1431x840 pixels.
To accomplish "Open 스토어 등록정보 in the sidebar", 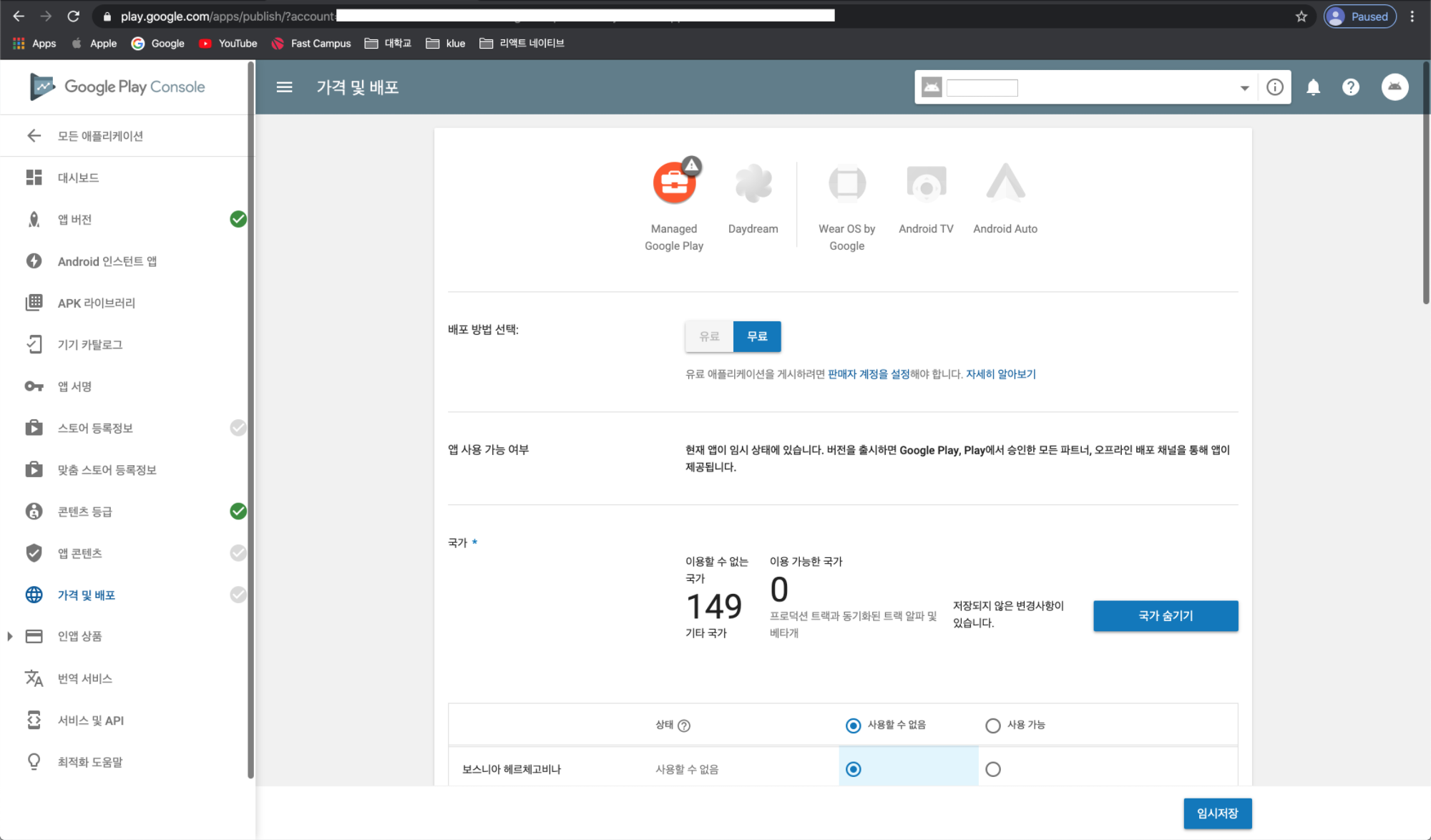I will (x=95, y=428).
